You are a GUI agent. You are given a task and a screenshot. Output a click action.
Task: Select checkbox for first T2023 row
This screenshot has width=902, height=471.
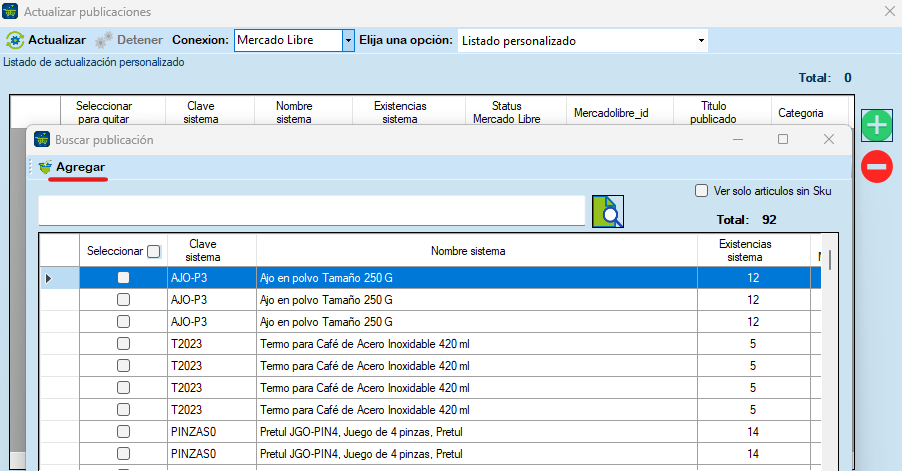pyautogui.click(x=123, y=343)
